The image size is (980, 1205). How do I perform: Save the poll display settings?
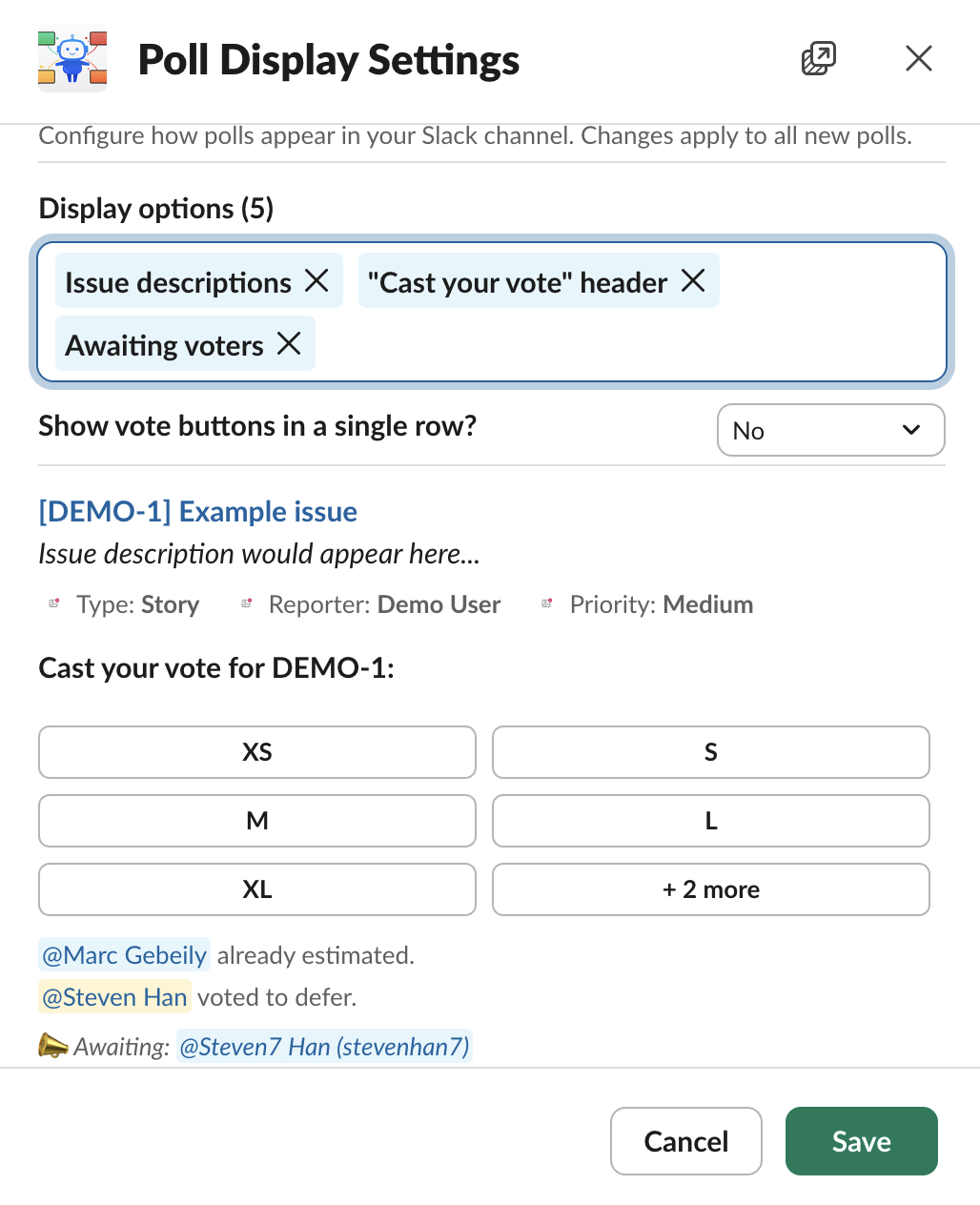pos(861,1141)
